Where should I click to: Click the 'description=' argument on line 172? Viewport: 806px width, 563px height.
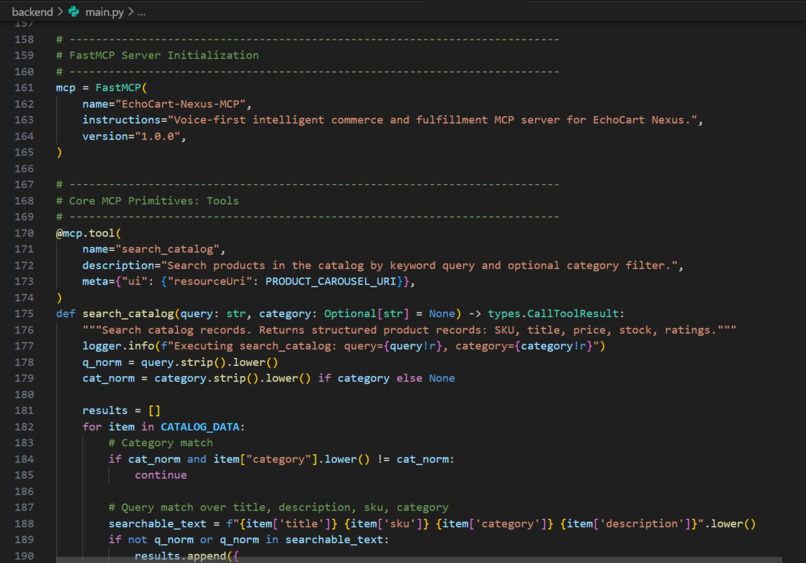pos(121,265)
